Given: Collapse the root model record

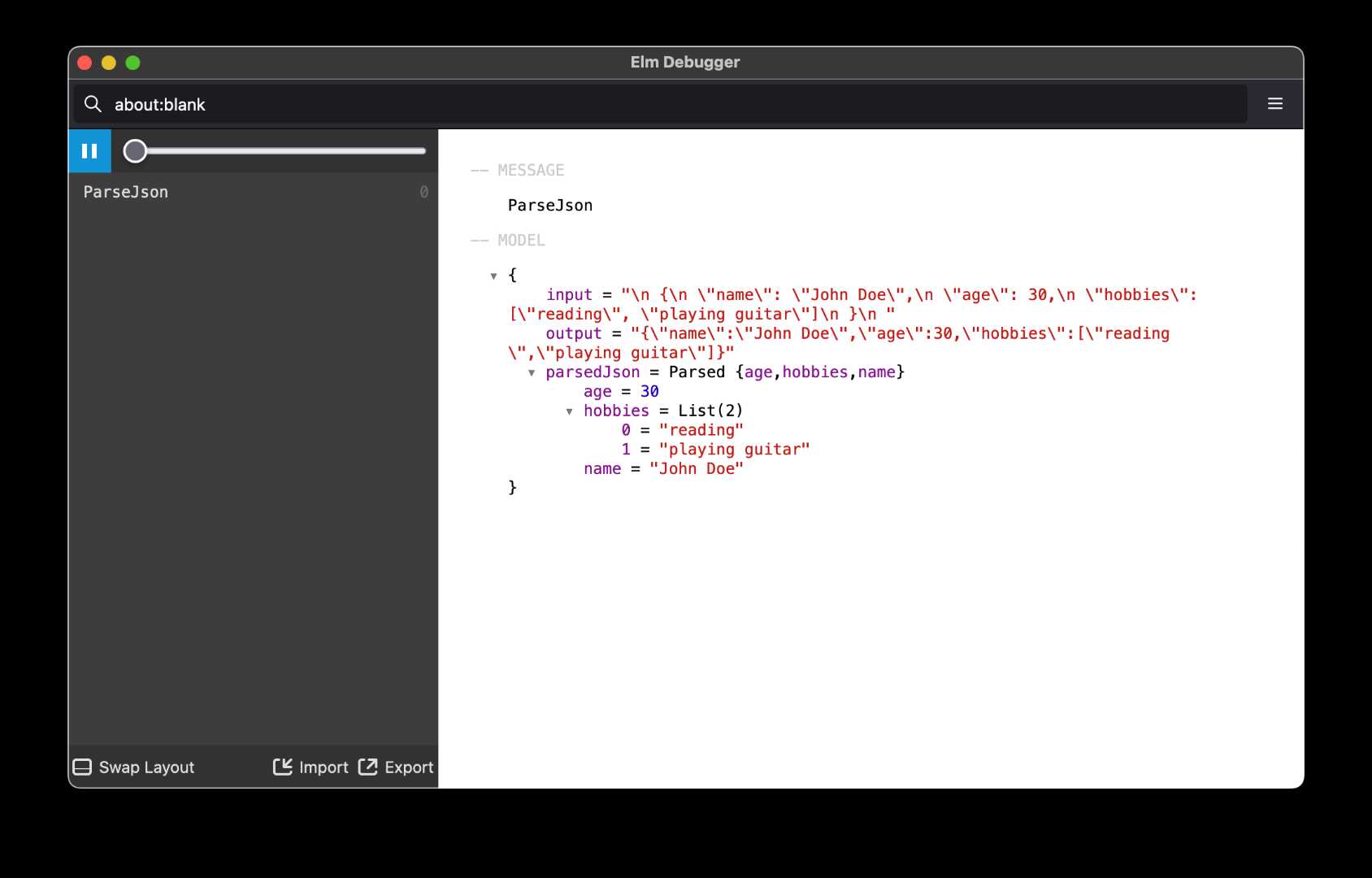Looking at the screenshot, I should (493, 276).
